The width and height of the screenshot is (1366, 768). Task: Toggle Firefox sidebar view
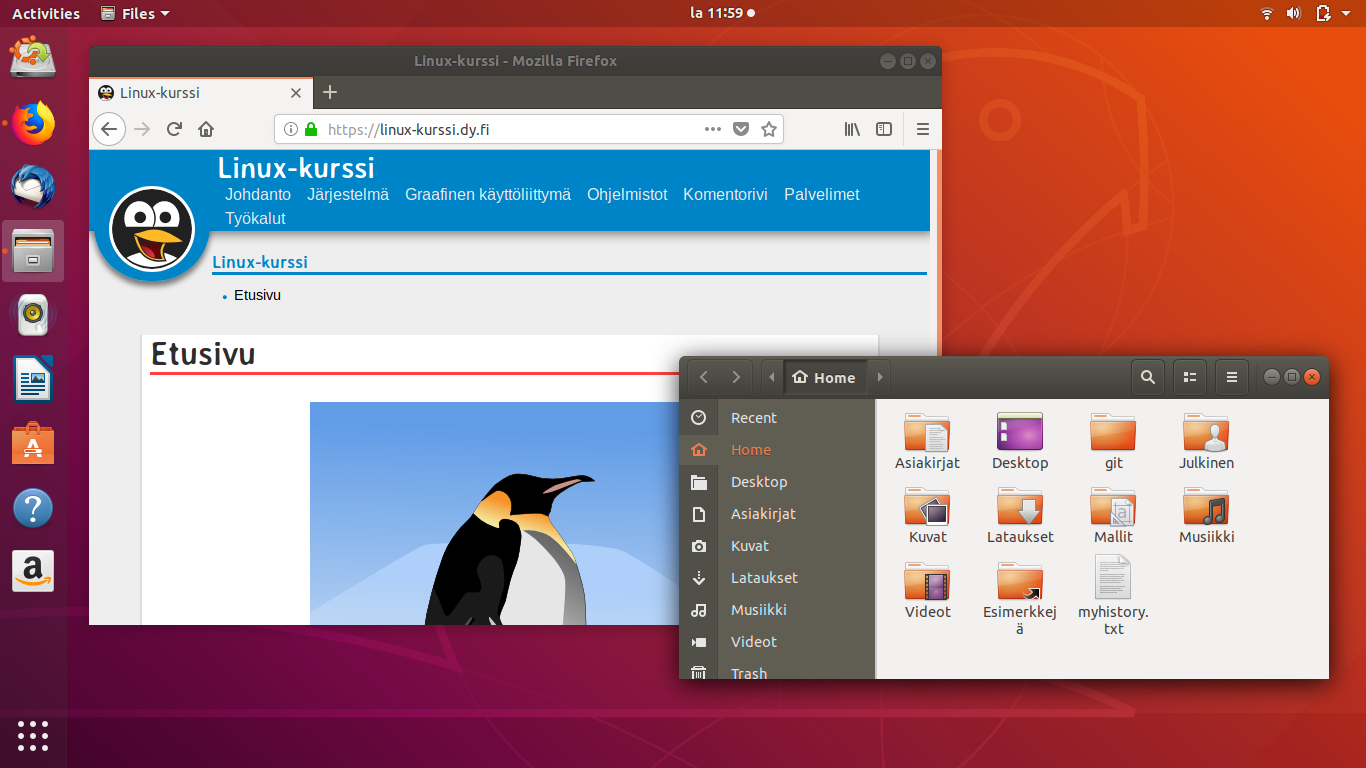884,129
